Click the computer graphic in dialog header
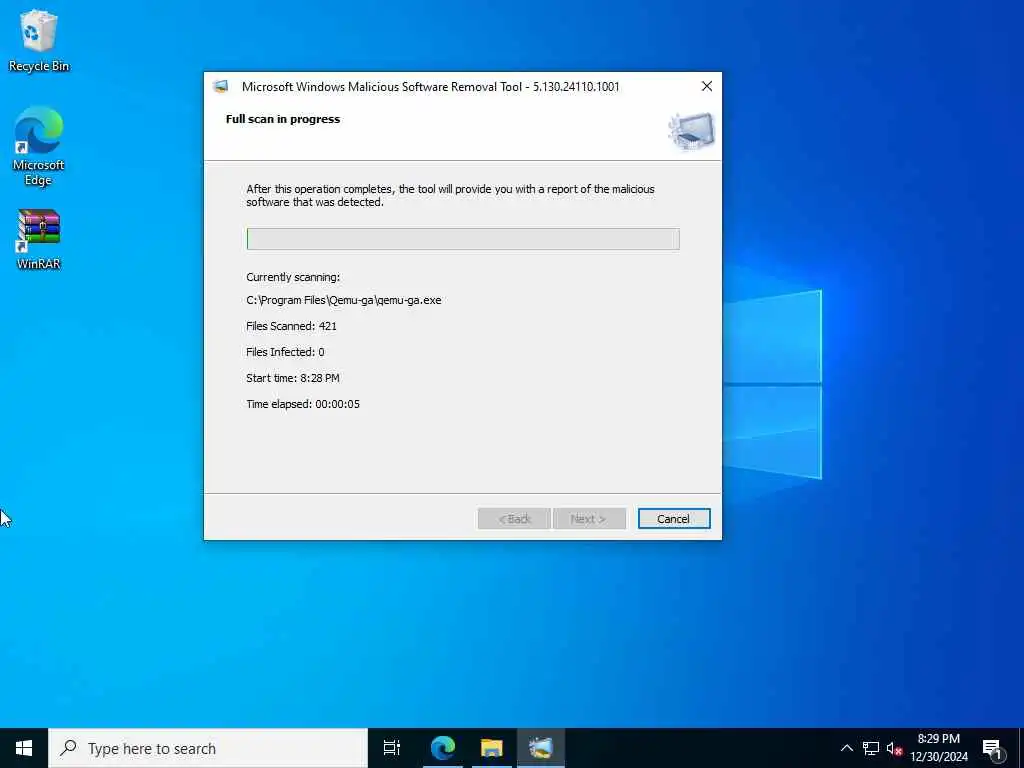This screenshot has height=768, width=1024. pyautogui.click(x=692, y=131)
